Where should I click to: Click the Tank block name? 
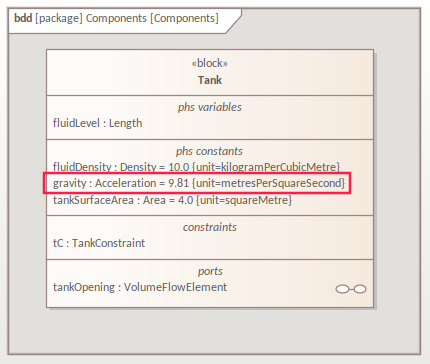click(x=210, y=80)
